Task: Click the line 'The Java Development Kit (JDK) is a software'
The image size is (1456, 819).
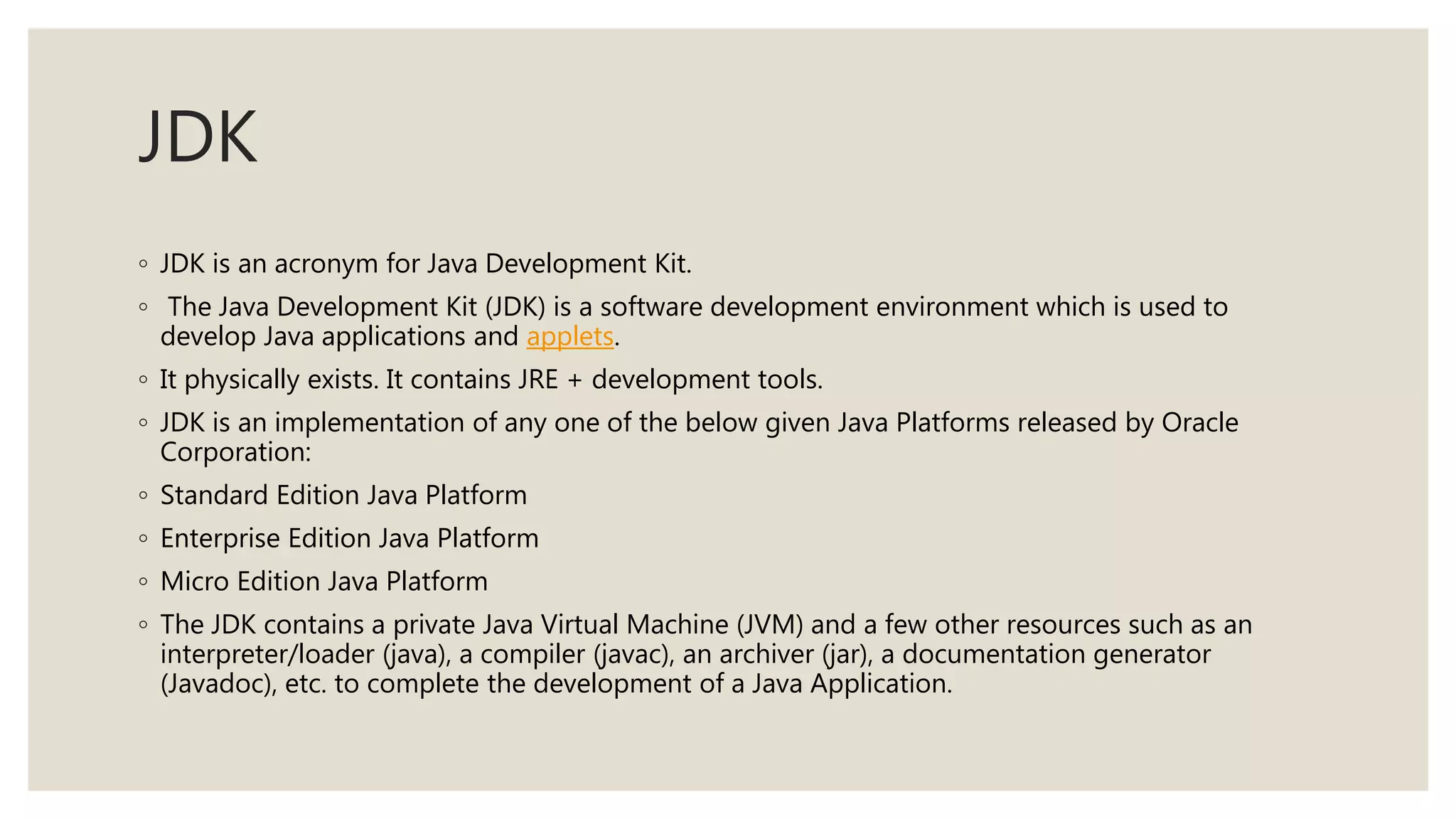Action: [x=697, y=306]
